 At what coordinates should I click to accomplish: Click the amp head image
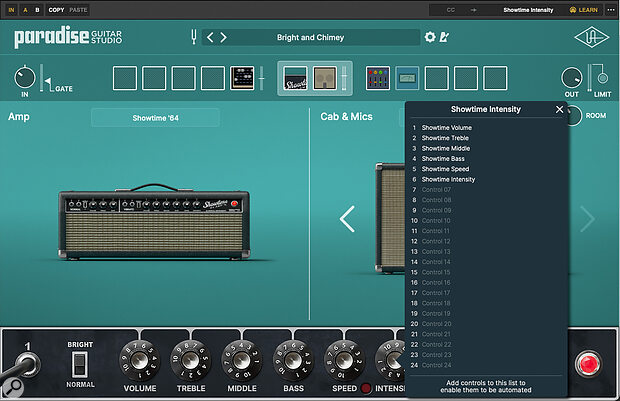154,221
